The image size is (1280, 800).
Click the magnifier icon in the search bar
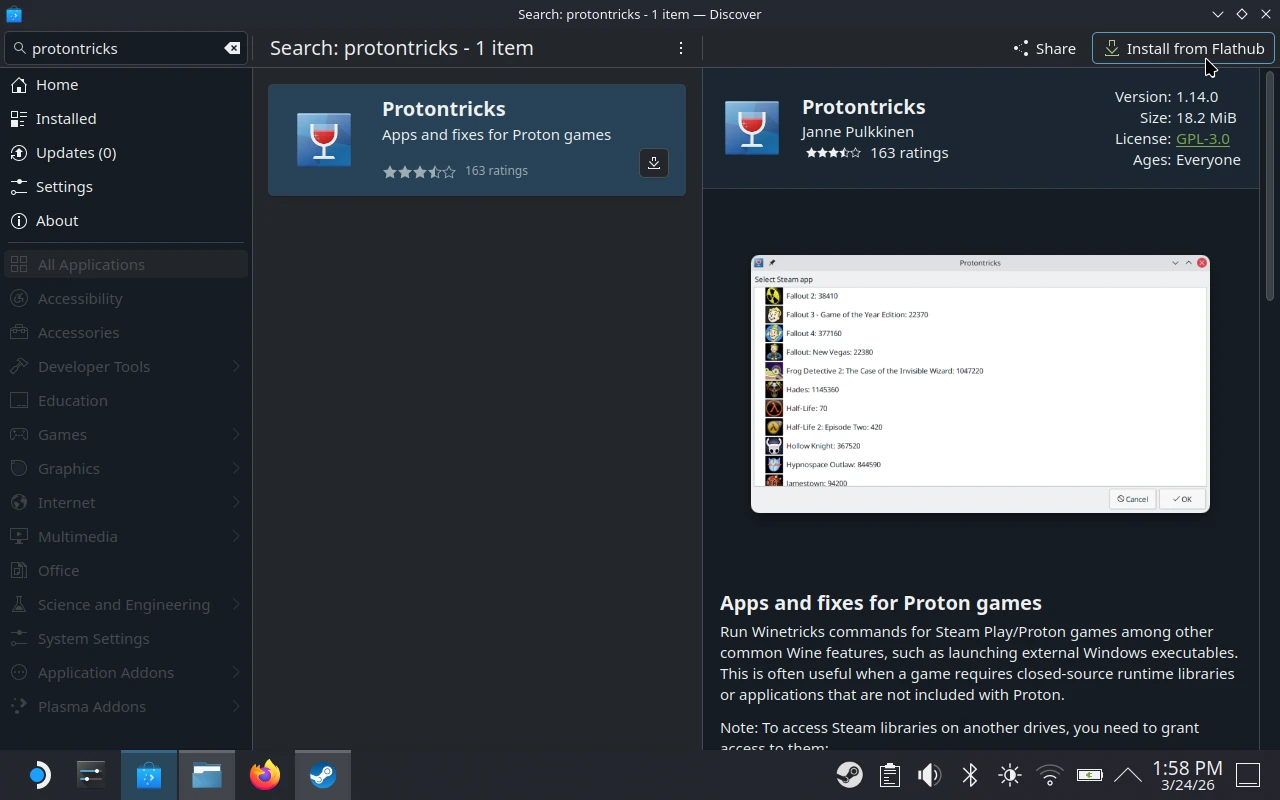pos(20,48)
